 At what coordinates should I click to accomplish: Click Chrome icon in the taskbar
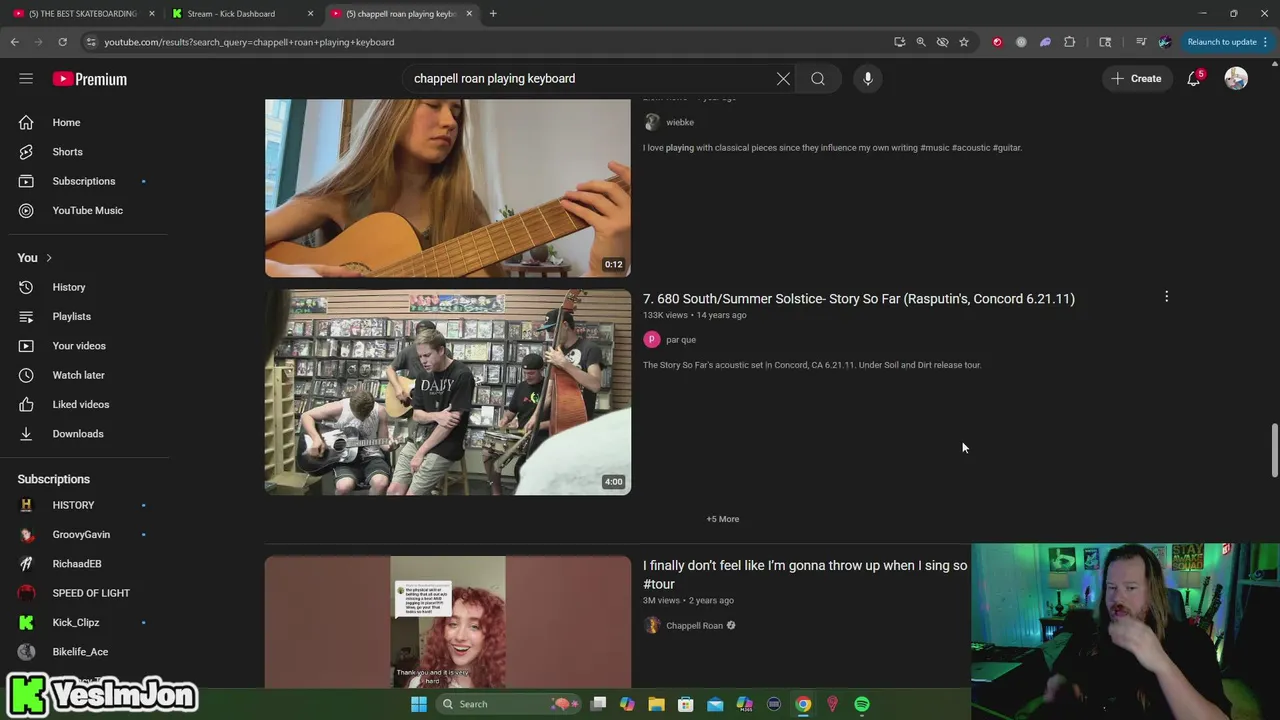(x=803, y=704)
